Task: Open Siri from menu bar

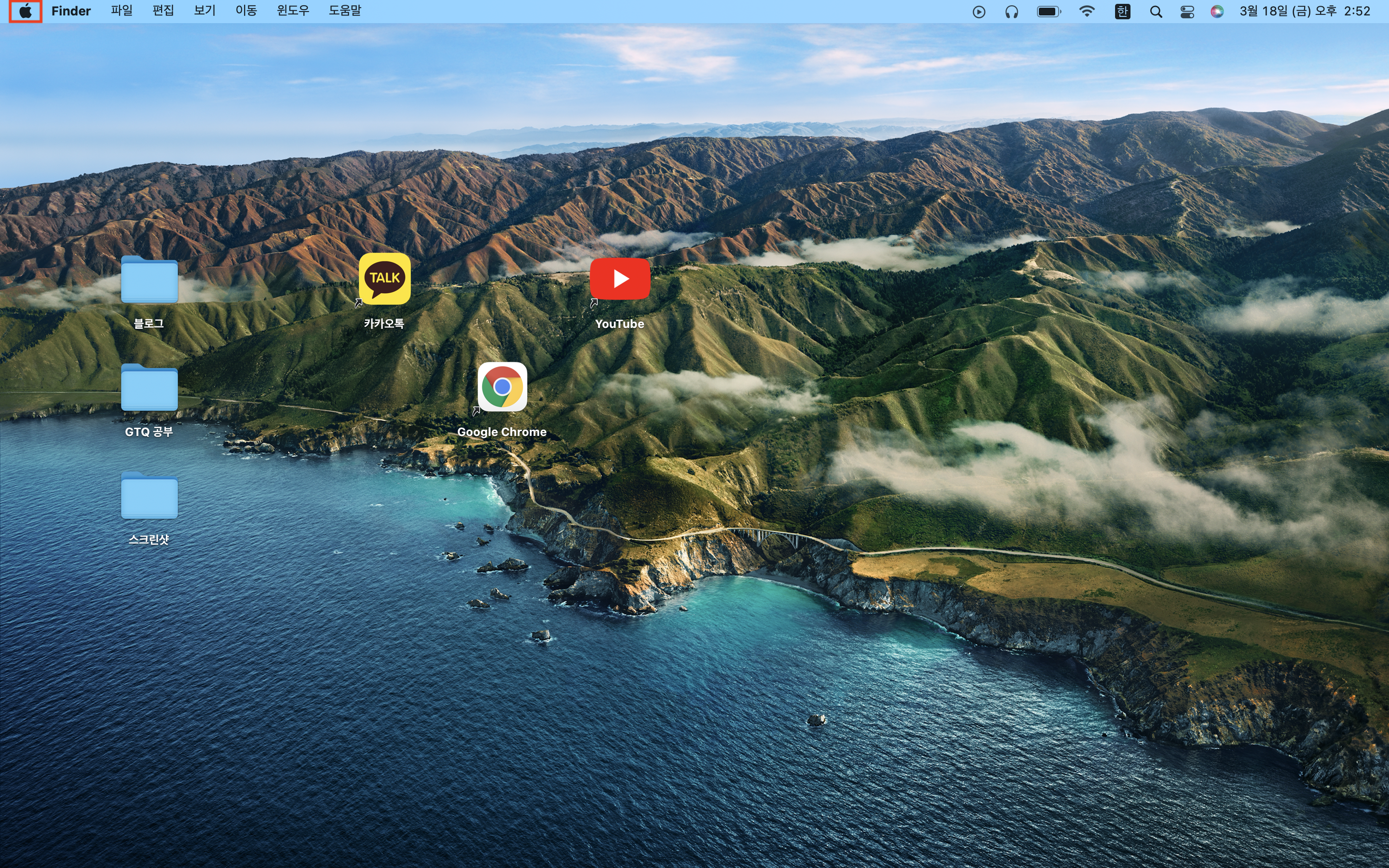Action: click(x=1217, y=12)
